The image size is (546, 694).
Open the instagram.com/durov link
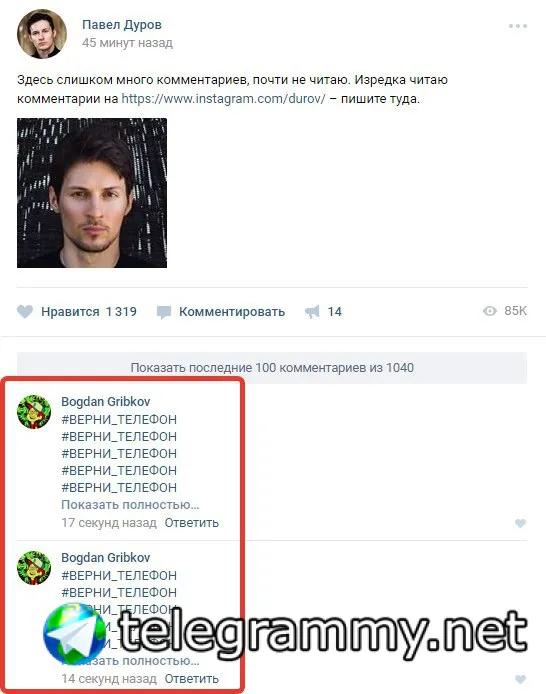click(223, 98)
